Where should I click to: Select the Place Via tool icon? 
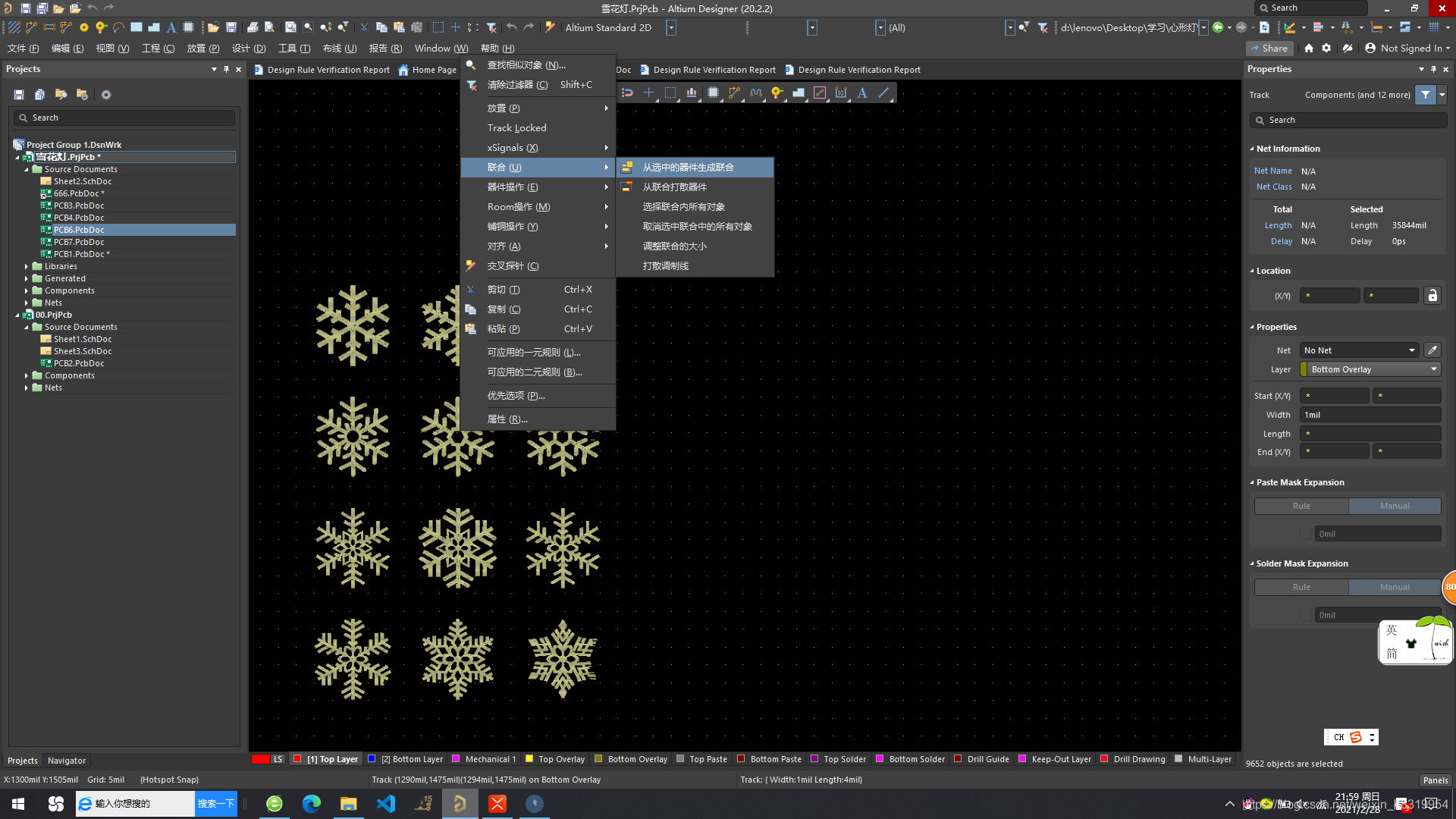[x=777, y=92]
